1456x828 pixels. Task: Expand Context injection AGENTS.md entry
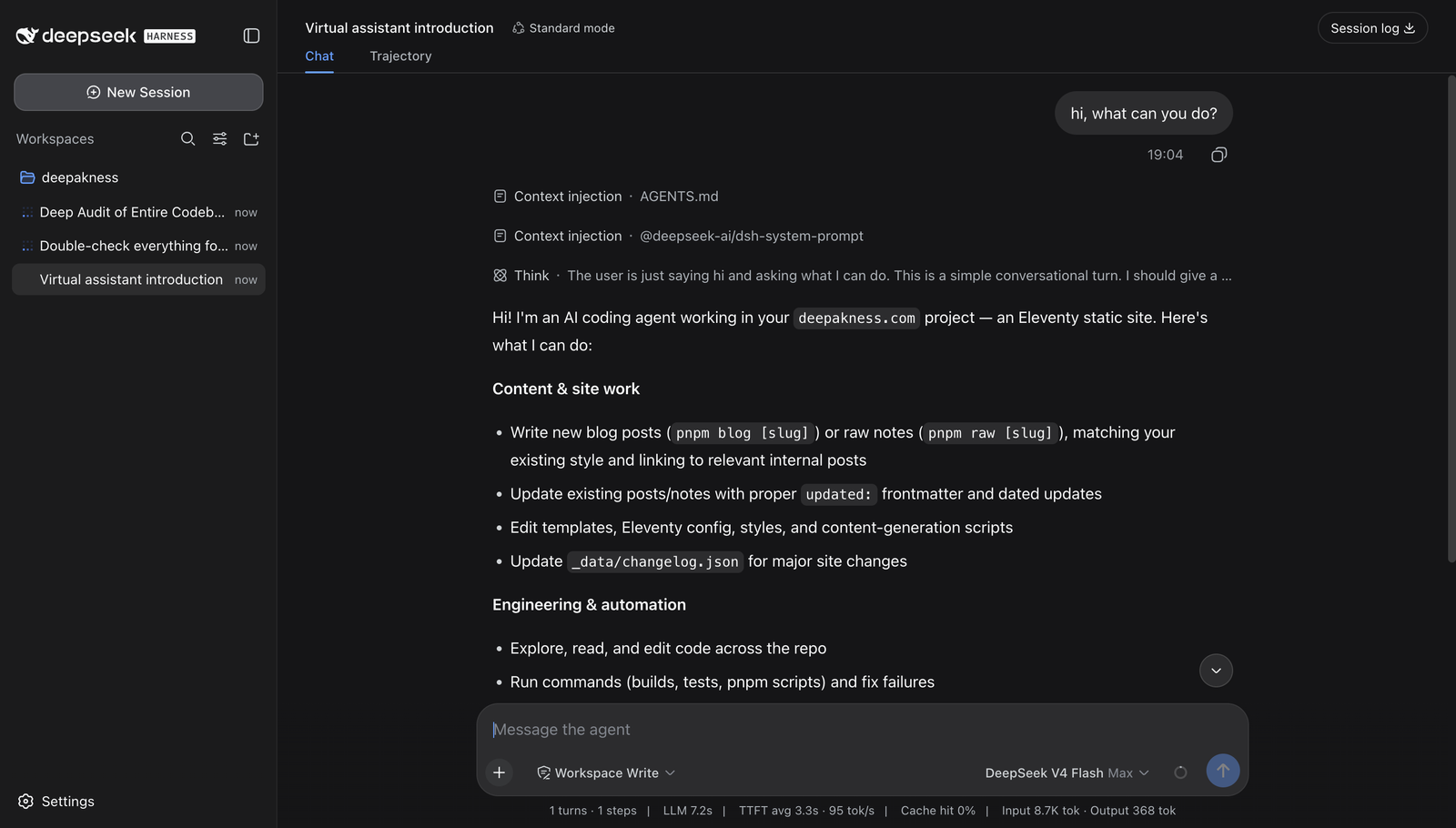tap(605, 197)
